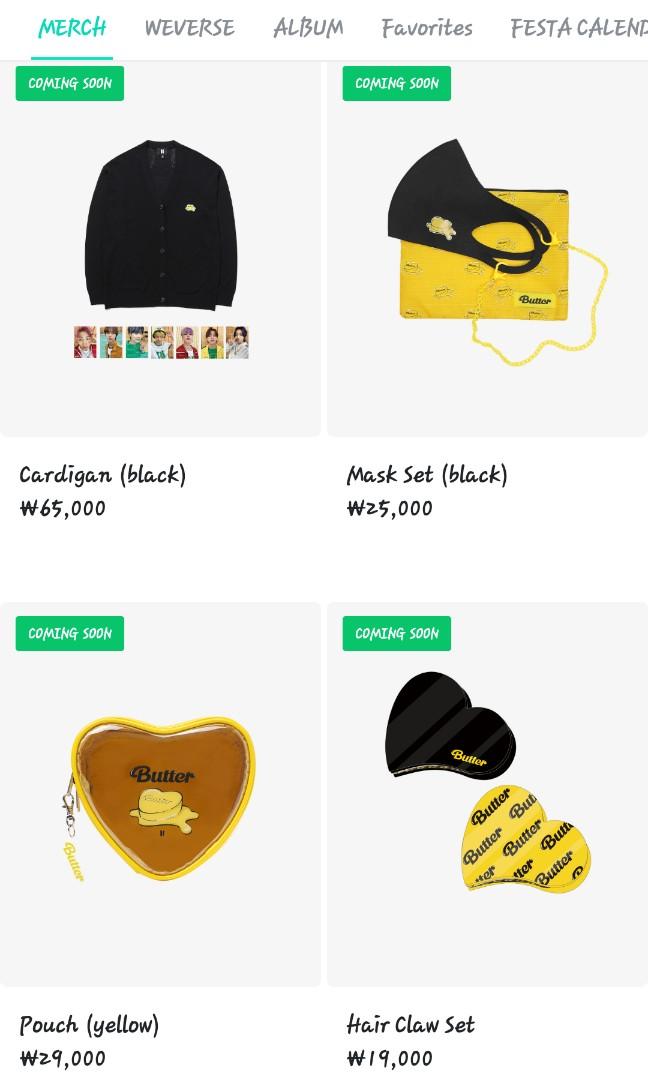Click the Pouch (yellow) title
This screenshot has height=1080, width=648.
[x=90, y=1025]
